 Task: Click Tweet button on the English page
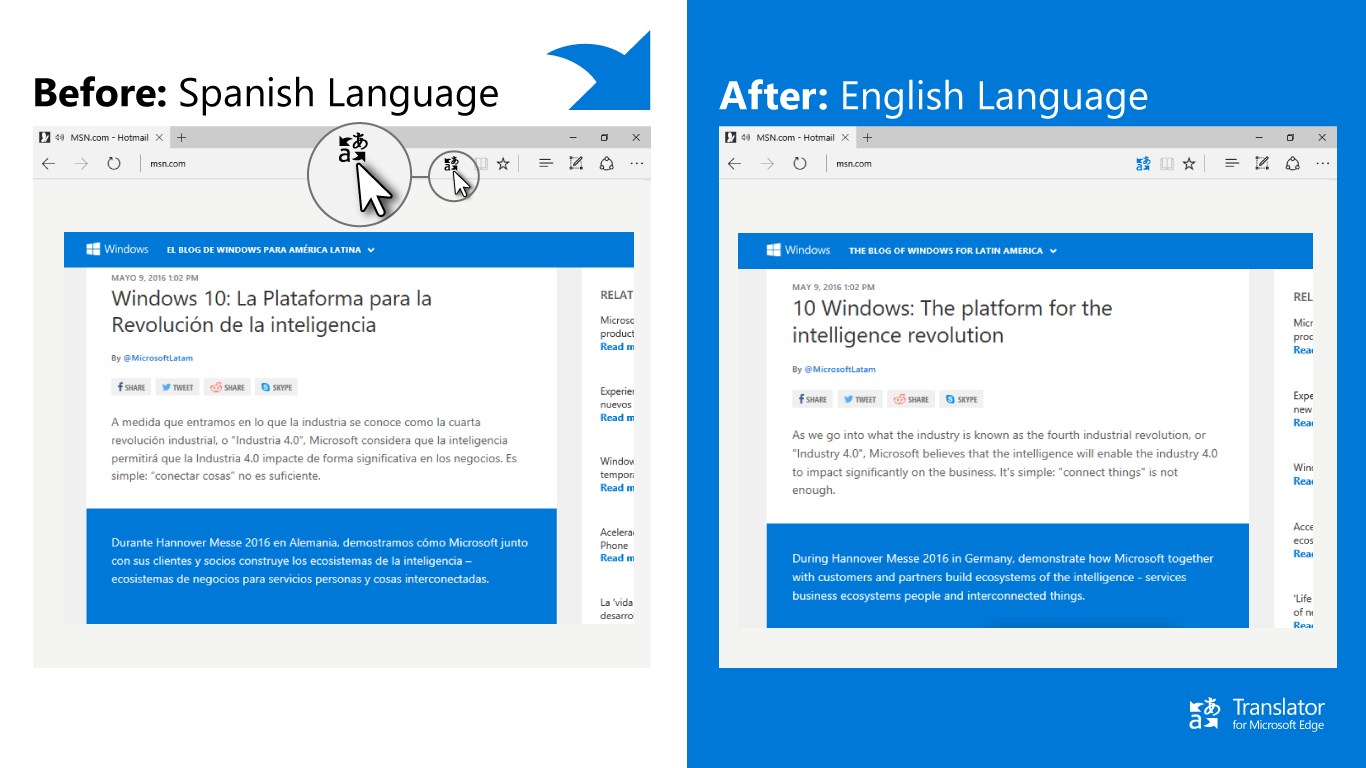[x=859, y=399]
